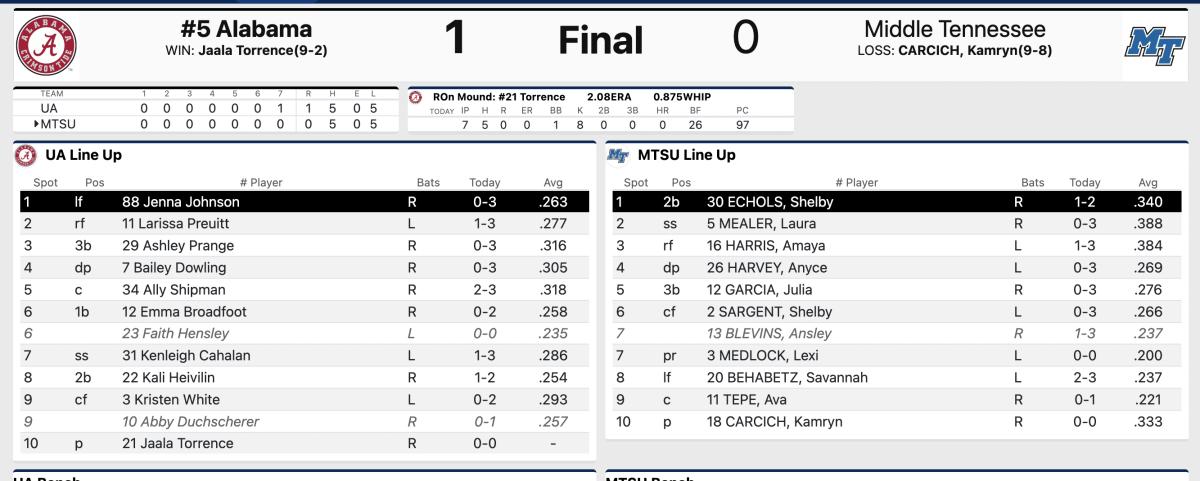This screenshot has height=481, width=1200.
Task: Sort UA lineup by Avg column header
Action: point(551,182)
